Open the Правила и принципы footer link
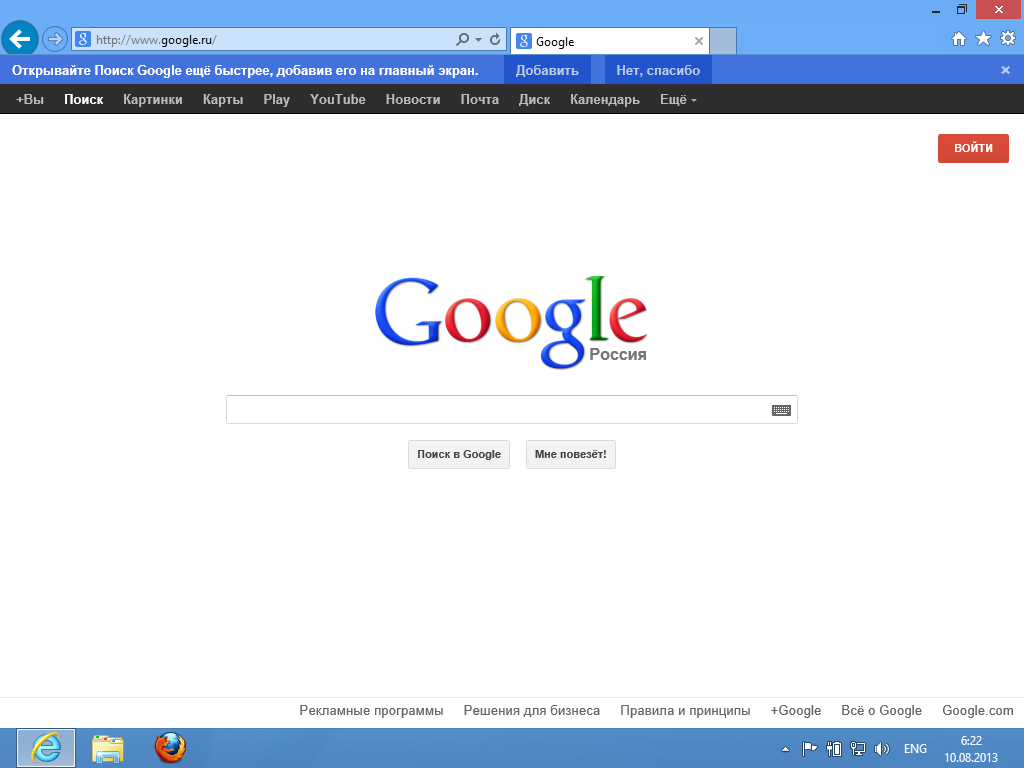The width and height of the screenshot is (1024, 768). tap(685, 711)
